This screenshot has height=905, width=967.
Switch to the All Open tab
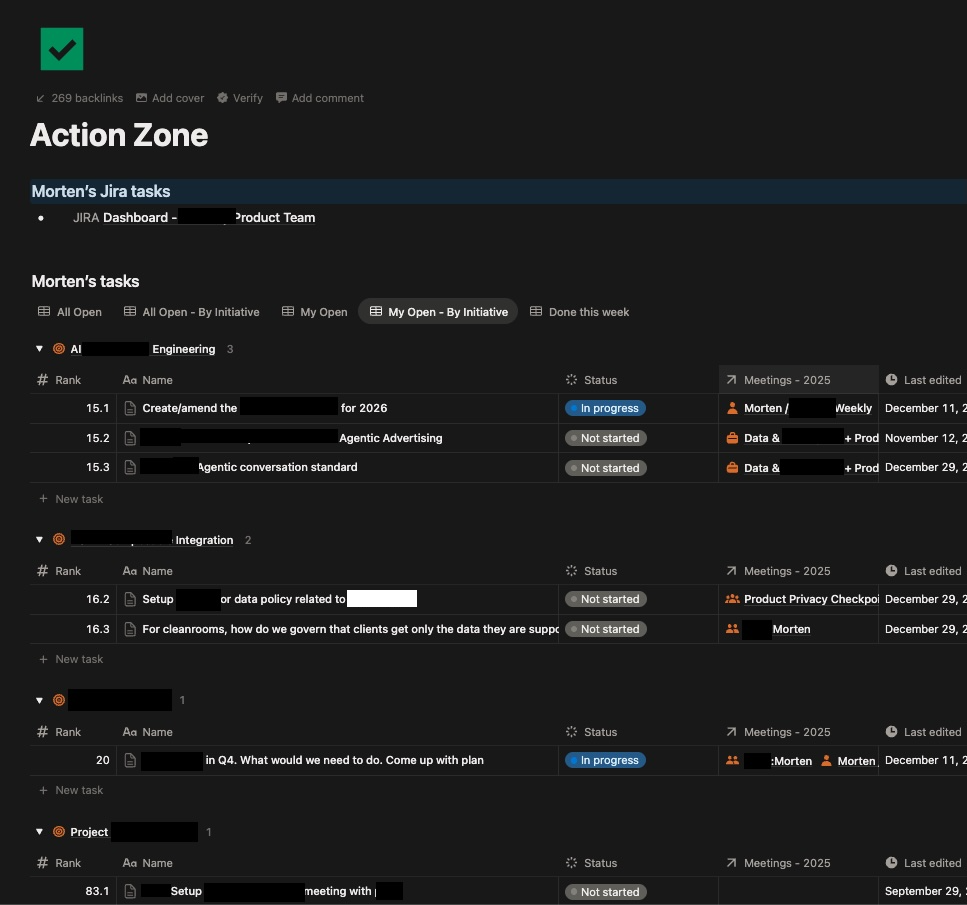pyautogui.click(x=70, y=312)
